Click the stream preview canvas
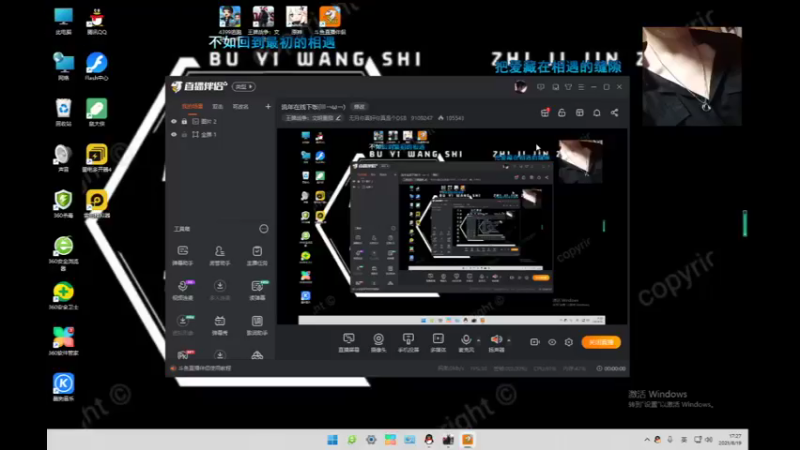 pos(452,226)
